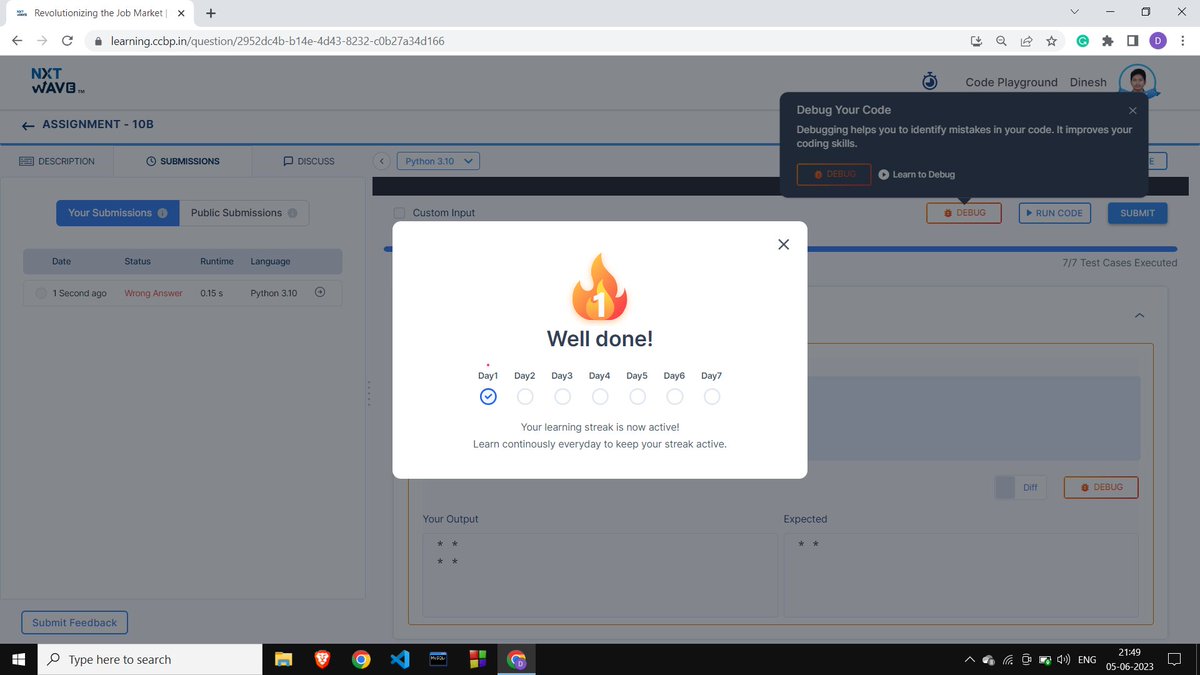
Task: Switch to the DESCRIPTION tab
Action: point(58,161)
